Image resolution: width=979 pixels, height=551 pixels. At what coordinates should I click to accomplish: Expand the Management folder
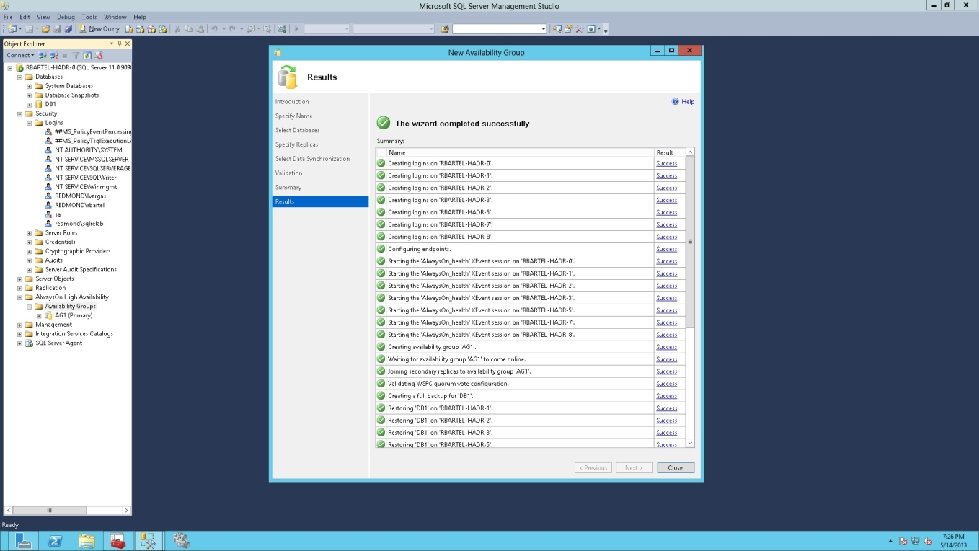coord(19,324)
